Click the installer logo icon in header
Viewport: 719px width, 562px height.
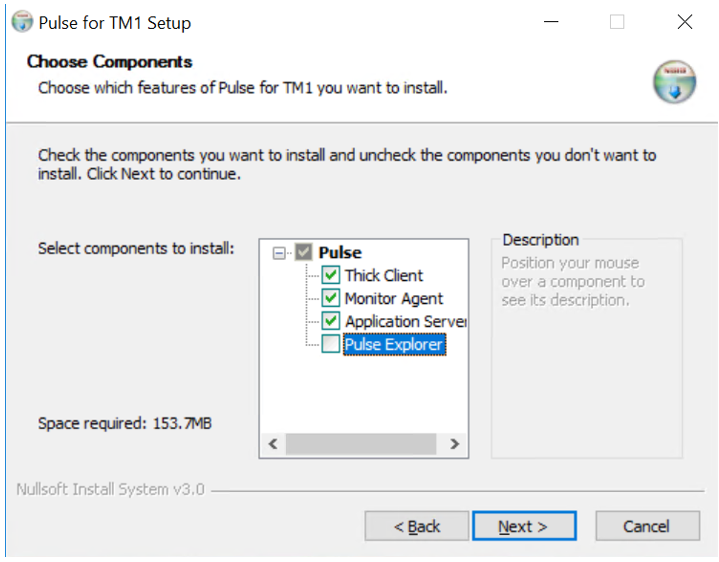coord(674,82)
